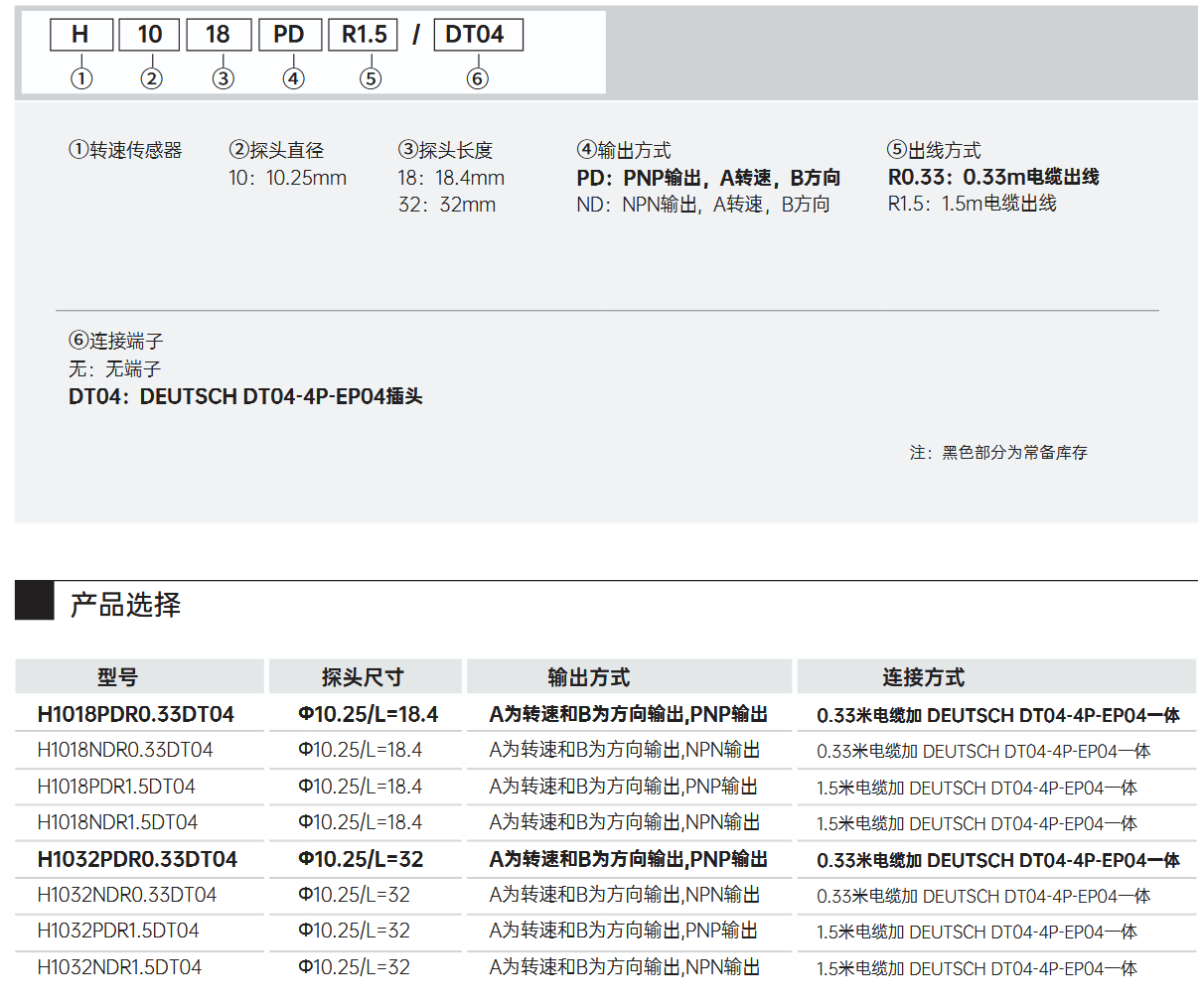This screenshot has width=1204, height=1006.
Task: Click the 型号 column header
Action: (117, 677)
